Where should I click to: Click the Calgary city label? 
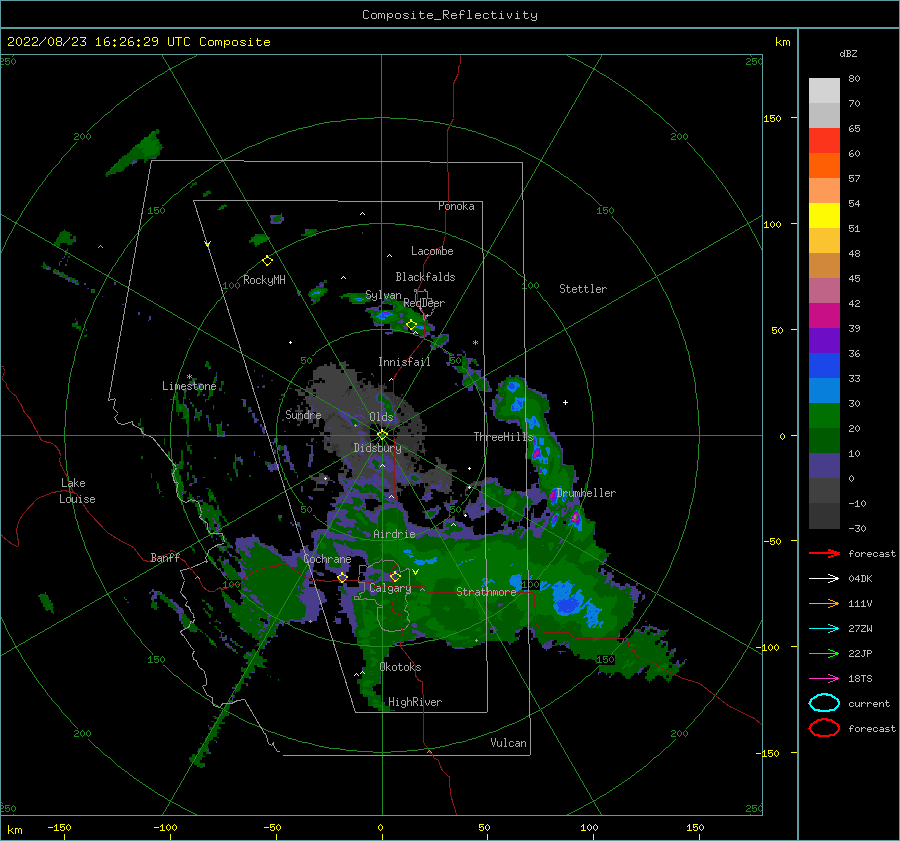click(x=390, y=588)
